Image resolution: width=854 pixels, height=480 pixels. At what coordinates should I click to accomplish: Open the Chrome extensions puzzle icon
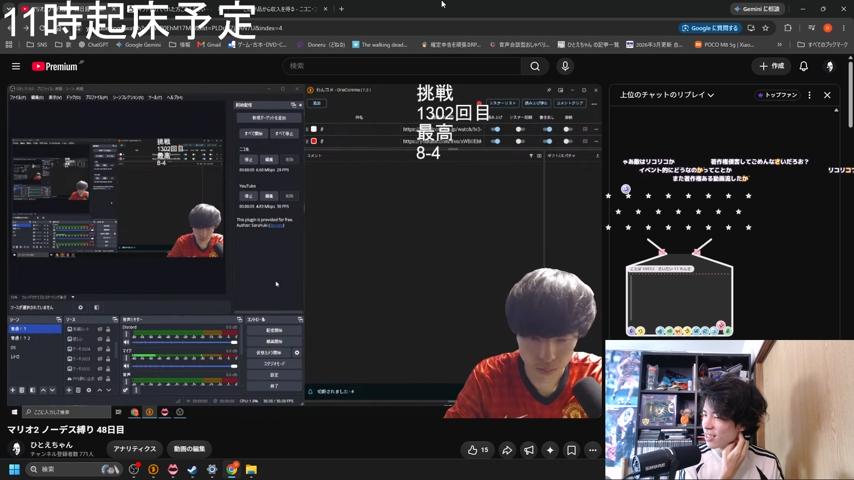tap(788, 28)
